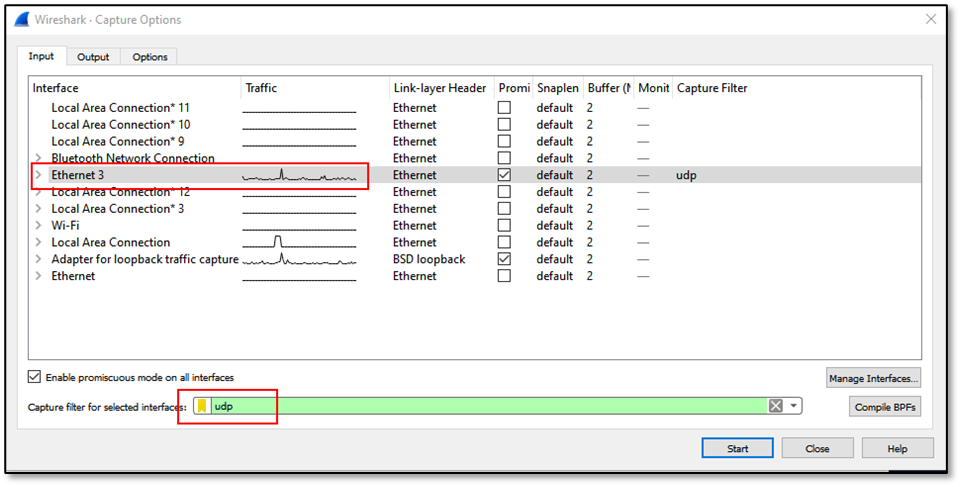Select Local Area Connection* 11 interface name
Viewport: 961px width, 487px height.
[121, 108]
